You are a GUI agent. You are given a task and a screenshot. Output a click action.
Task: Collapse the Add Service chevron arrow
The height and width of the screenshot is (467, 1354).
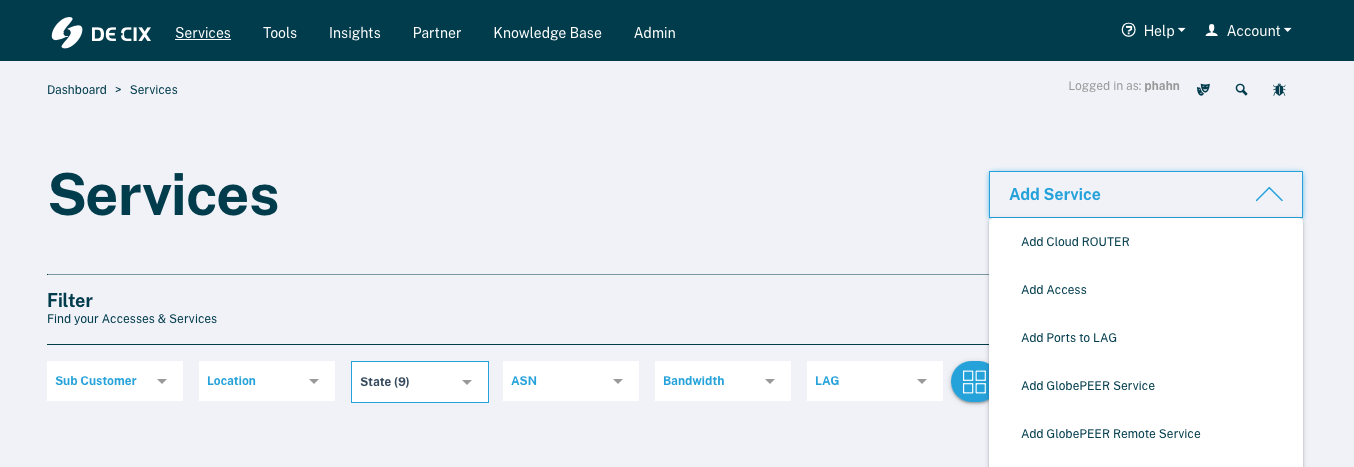(1268, 194)
